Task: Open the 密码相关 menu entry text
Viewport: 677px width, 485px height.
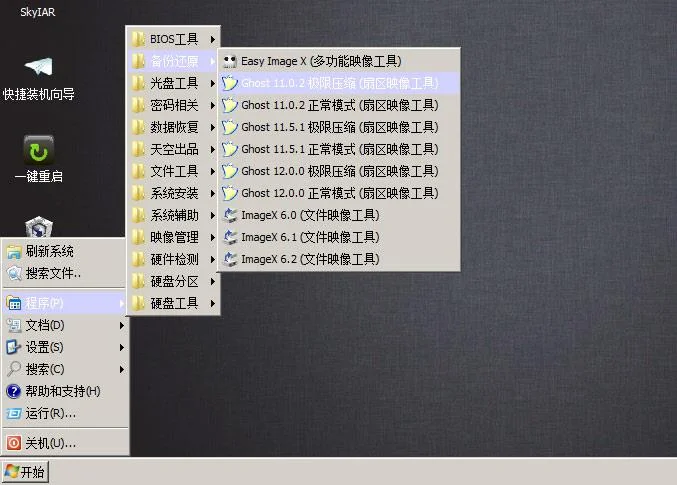Action: (174, 105)
